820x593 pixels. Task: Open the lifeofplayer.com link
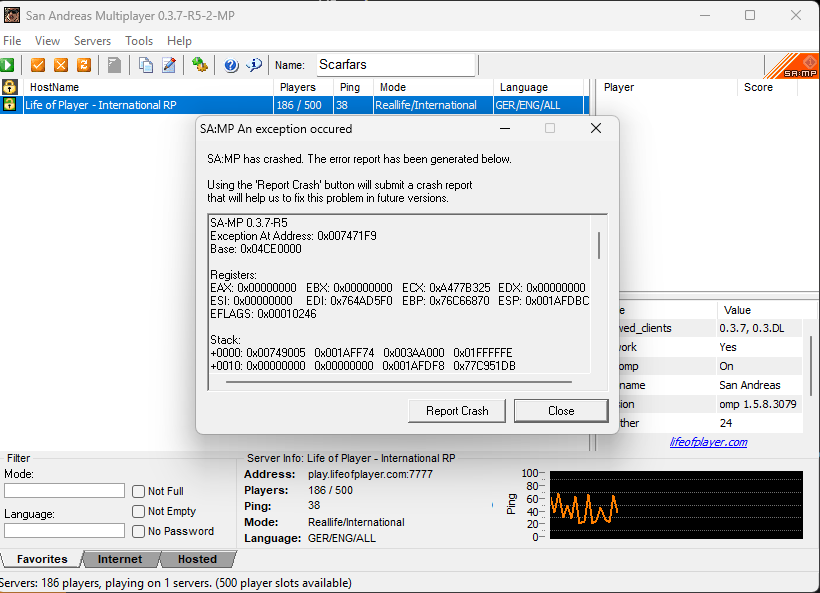click(x=708, y=442)
